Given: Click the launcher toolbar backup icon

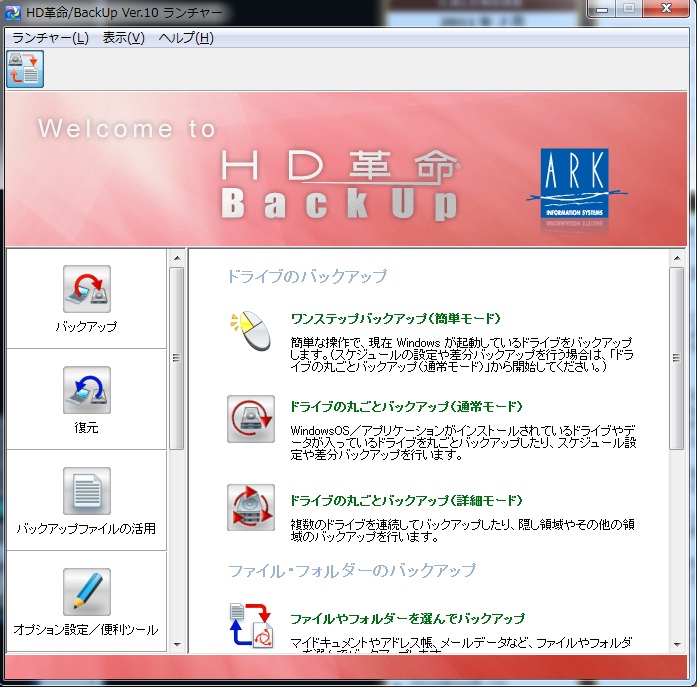Looking at the screenshot, I should click(25, 69).
